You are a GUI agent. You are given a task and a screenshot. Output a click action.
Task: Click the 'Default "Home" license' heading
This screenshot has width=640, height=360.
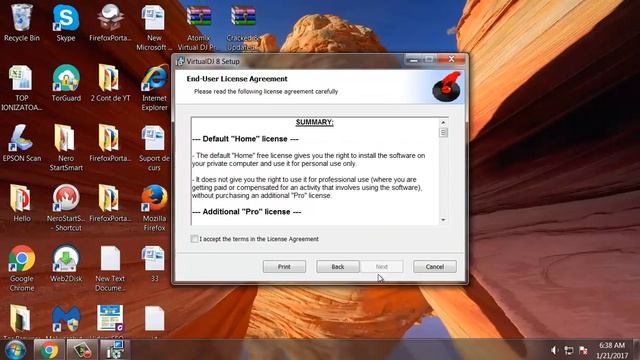[x=245, y=139]
